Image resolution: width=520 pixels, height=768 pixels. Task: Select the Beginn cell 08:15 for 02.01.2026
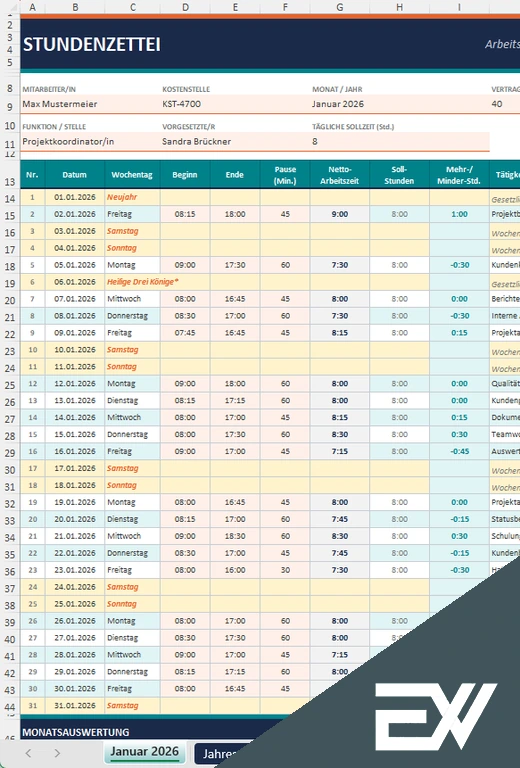185,215
